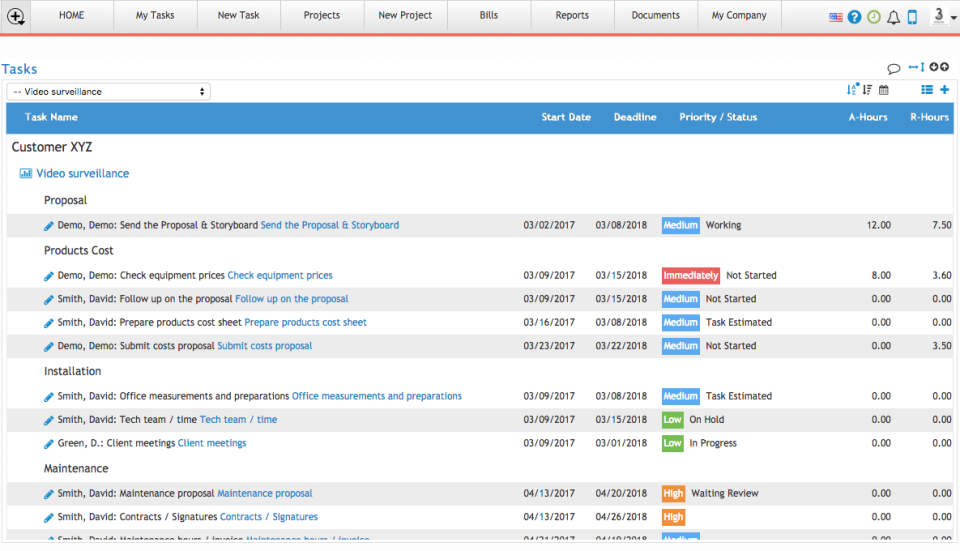Viewport: 960px width, 551px height.
Task: Change language via the US flag selector
Action: click(x=836, y=17)
